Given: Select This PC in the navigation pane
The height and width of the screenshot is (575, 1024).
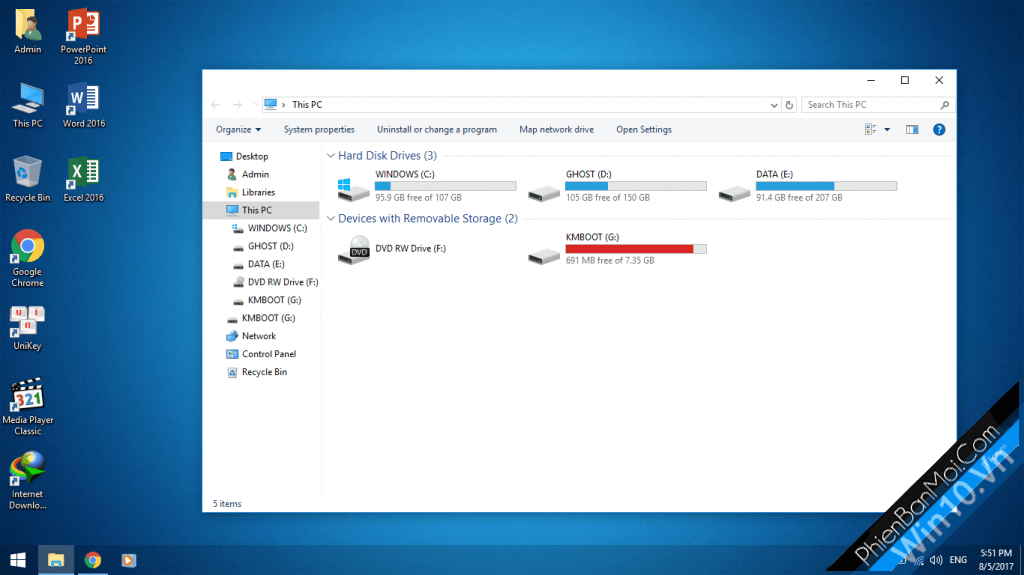Looking at the screenshot, I should 261,210.
